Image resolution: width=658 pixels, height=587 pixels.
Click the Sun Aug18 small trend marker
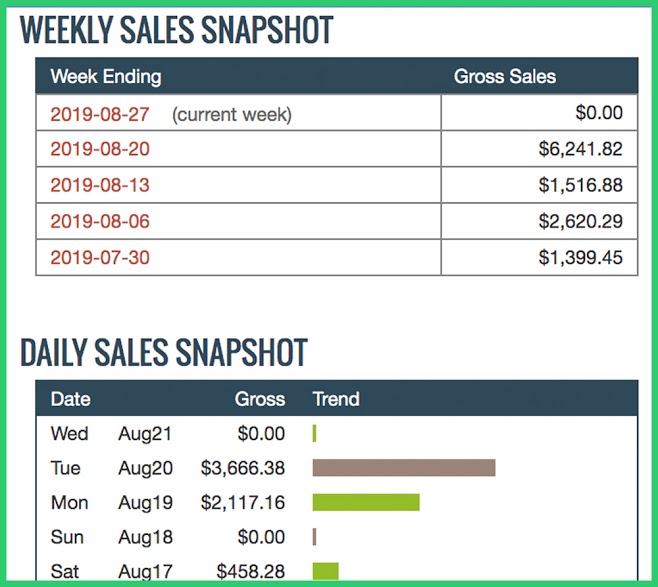(315, 537)
